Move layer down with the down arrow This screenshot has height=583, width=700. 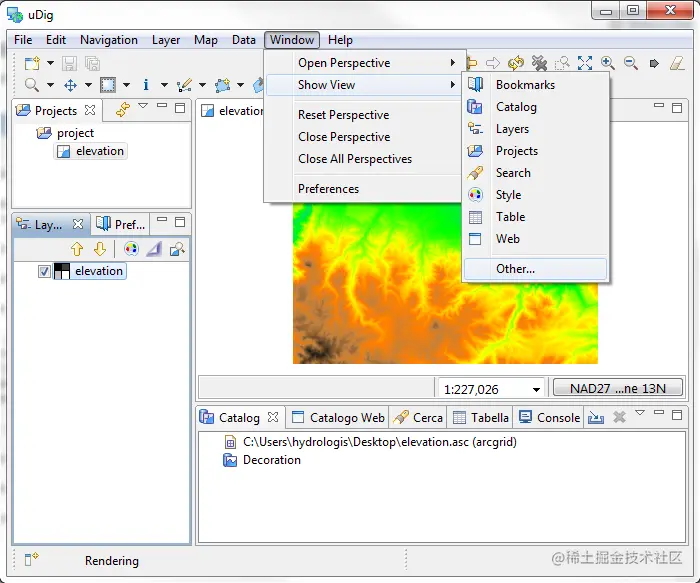(x=100, y=249)
